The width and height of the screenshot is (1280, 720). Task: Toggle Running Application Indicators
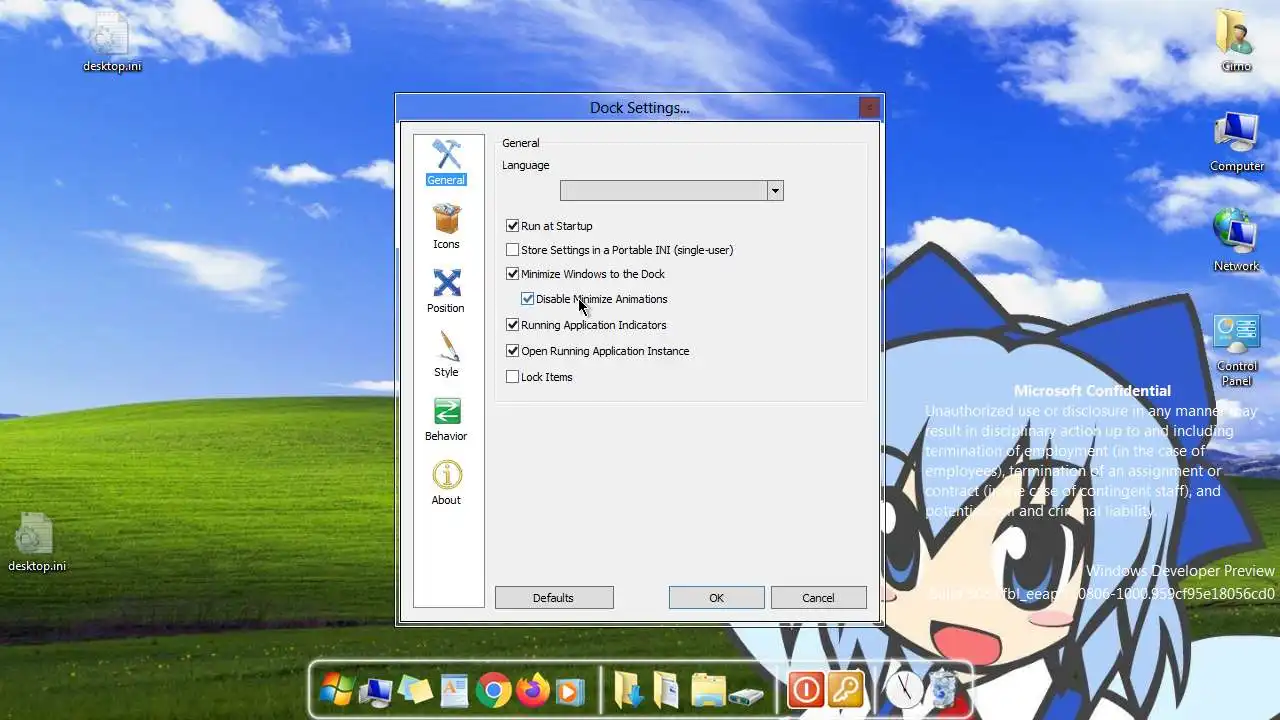click(x=513, y=325)
